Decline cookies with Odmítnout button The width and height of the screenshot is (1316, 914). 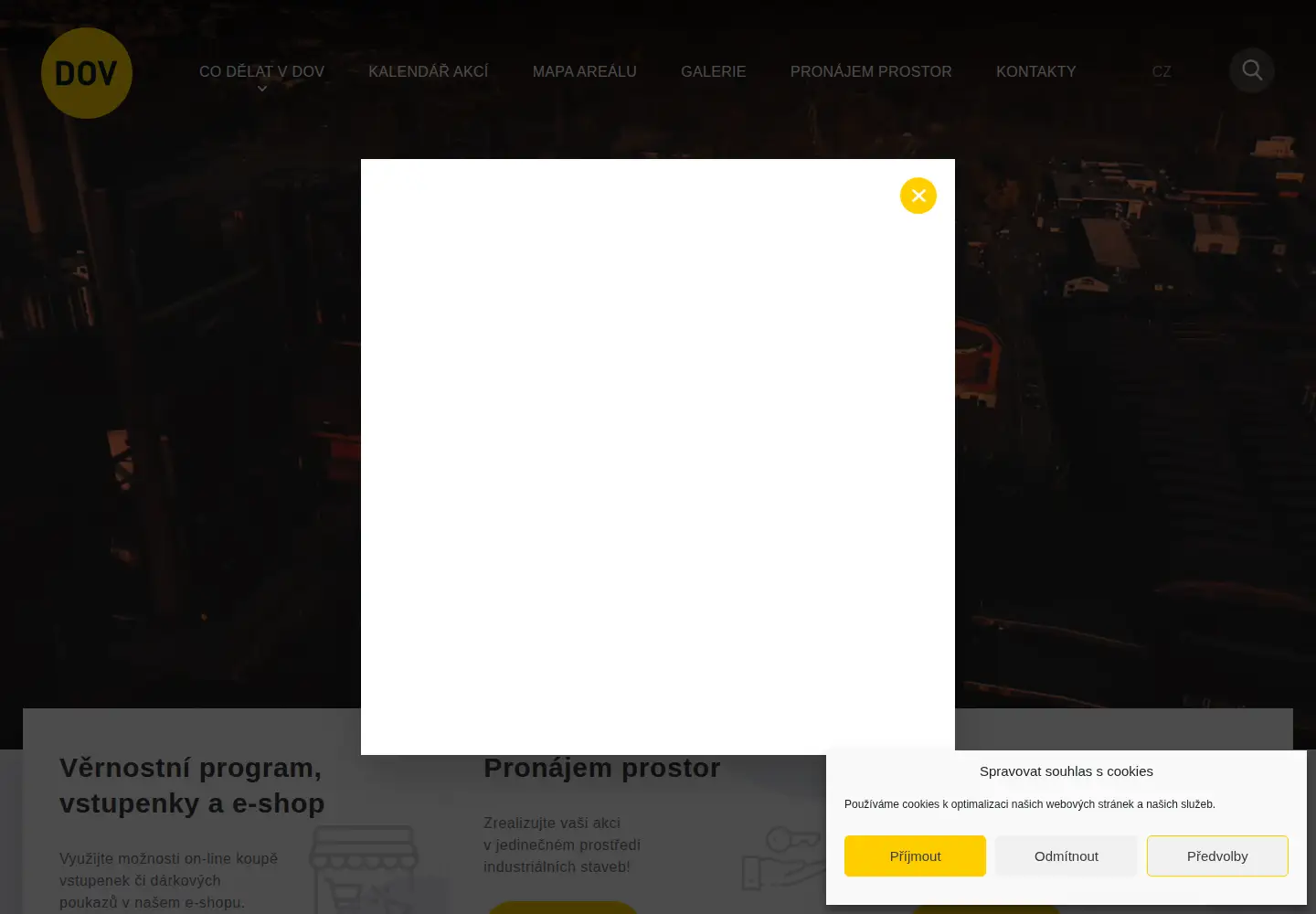pyautogui.click(x=1067, y=856)
